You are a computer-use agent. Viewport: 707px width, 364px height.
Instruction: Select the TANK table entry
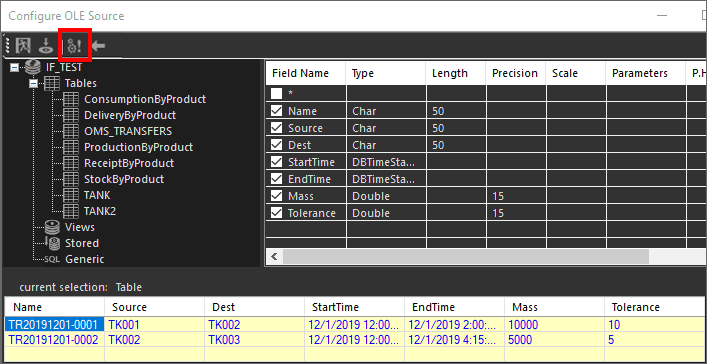(97, 195)
